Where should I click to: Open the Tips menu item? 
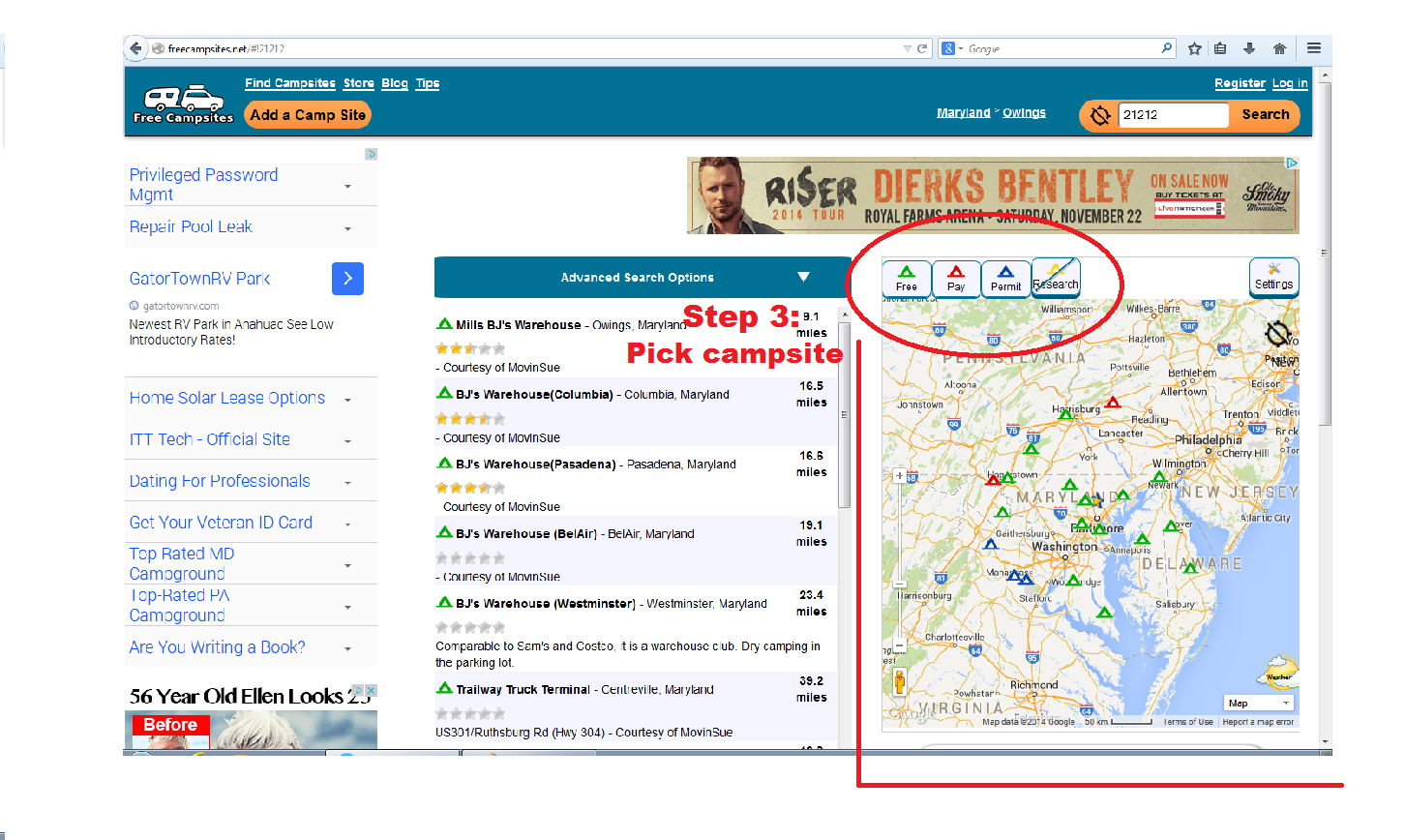point(428,83)
